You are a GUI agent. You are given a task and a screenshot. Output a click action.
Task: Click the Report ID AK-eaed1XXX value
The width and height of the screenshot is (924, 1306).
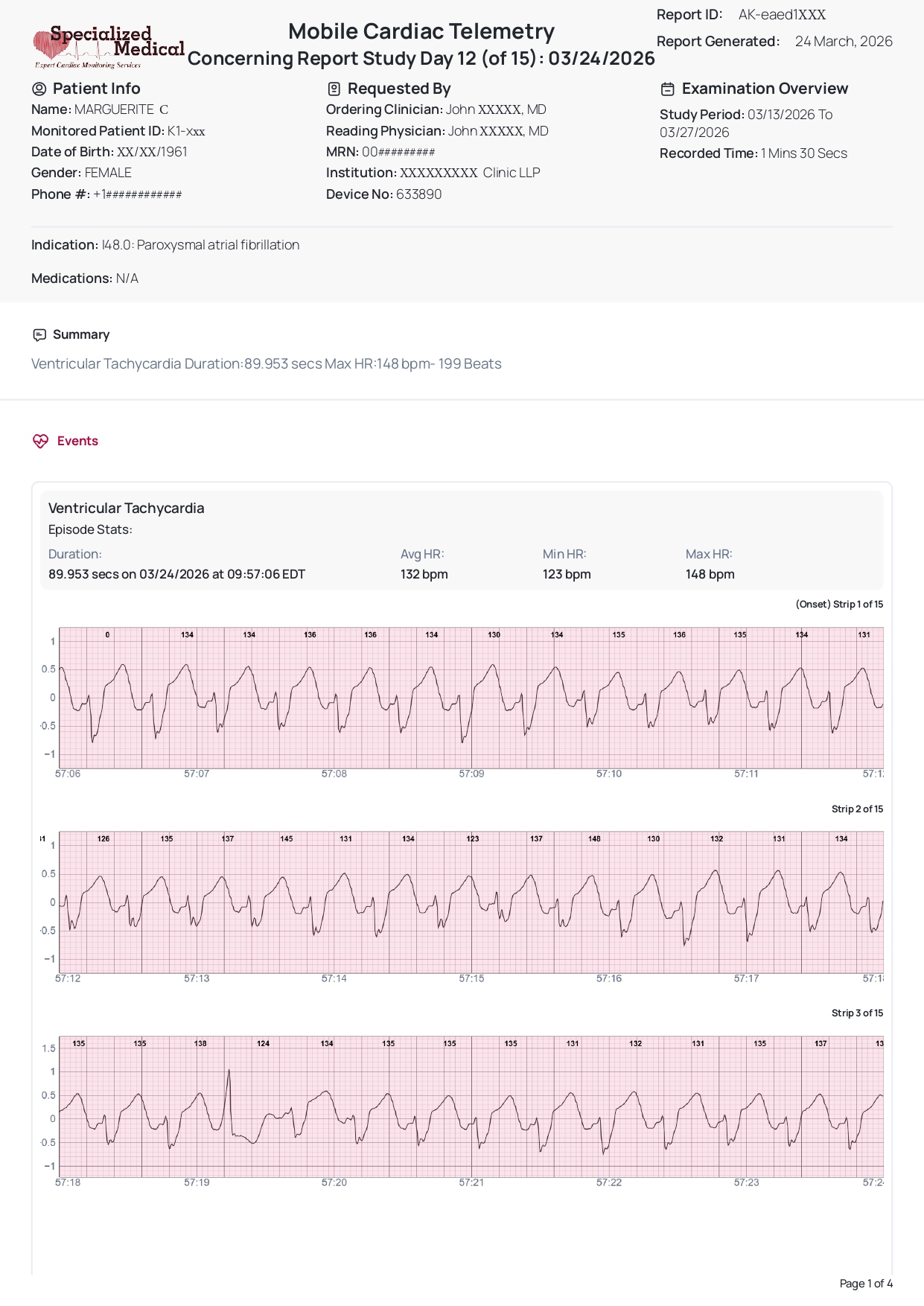782,15
